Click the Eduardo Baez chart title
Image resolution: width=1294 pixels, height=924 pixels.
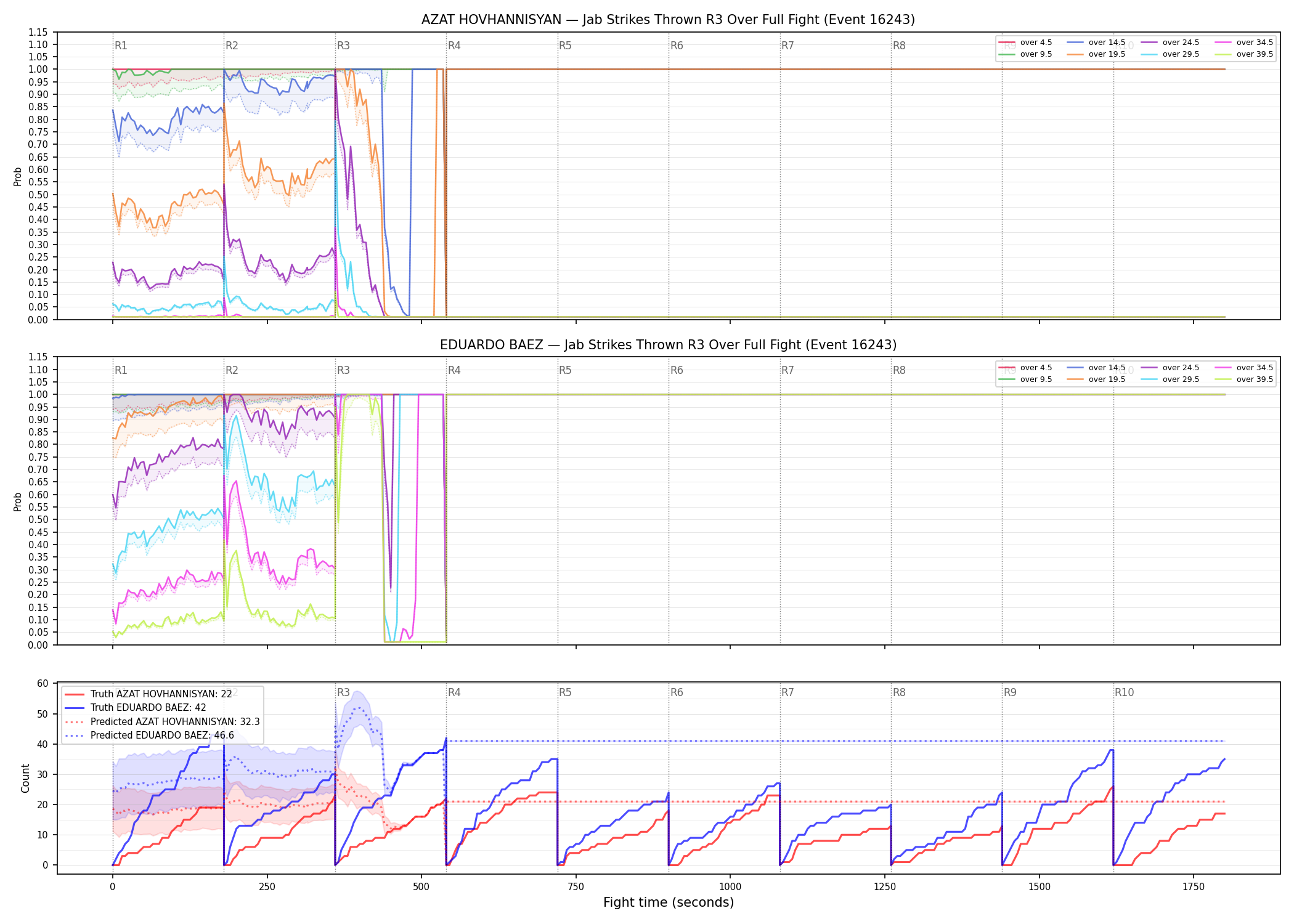(668, 345)
